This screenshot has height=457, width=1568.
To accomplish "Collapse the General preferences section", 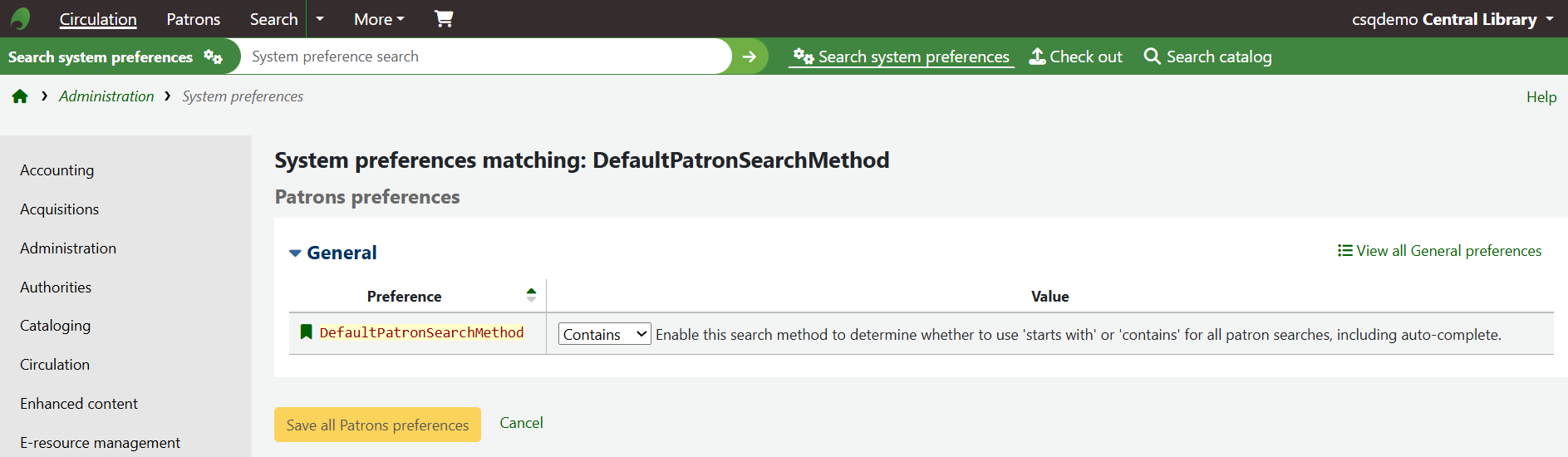I will pyautogui.click(x=295, y=253).
